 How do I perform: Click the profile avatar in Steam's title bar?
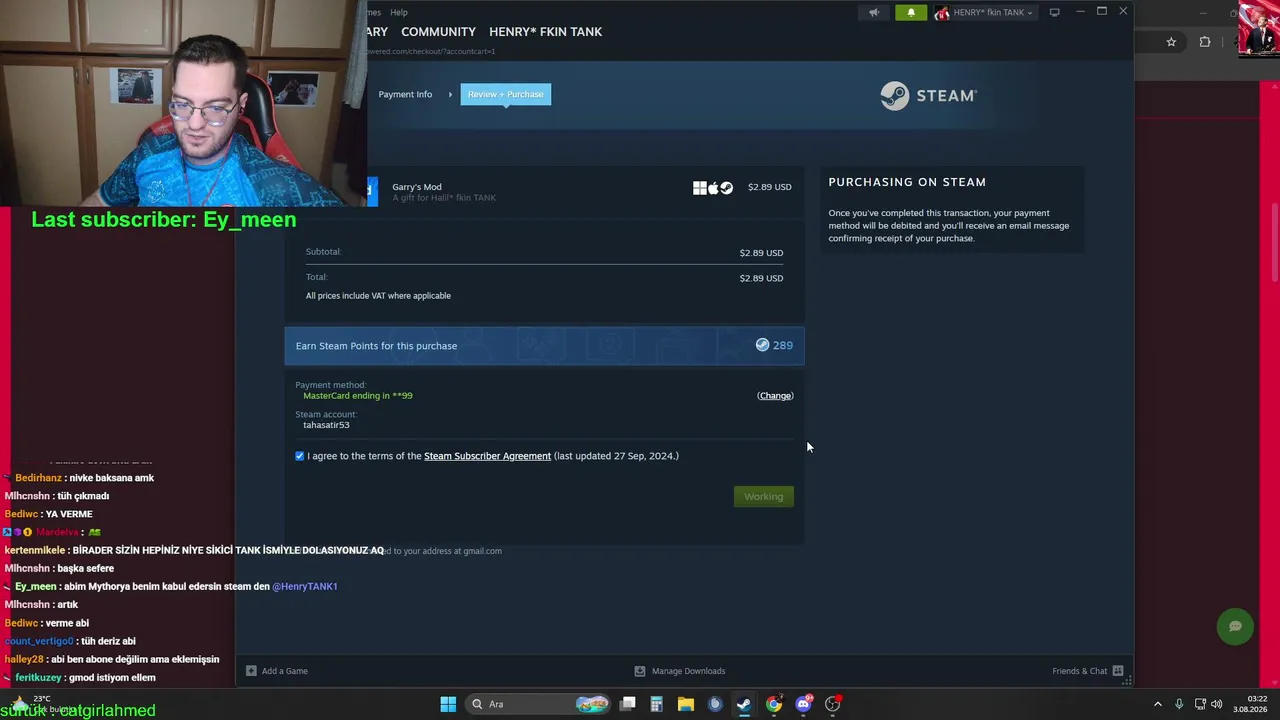click(942, 12)
